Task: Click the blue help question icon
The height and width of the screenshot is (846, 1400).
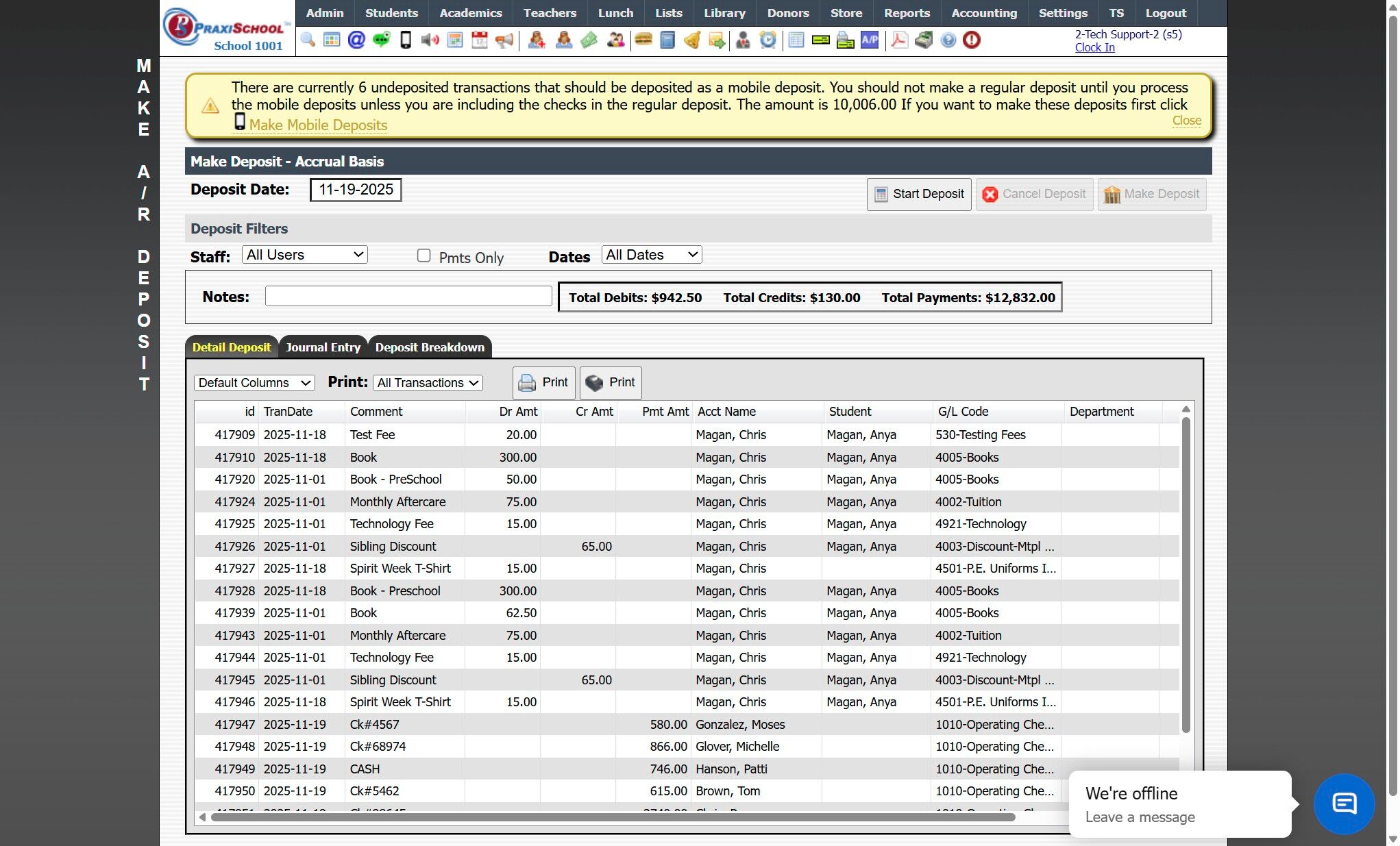Action: [x=948, y=40]
